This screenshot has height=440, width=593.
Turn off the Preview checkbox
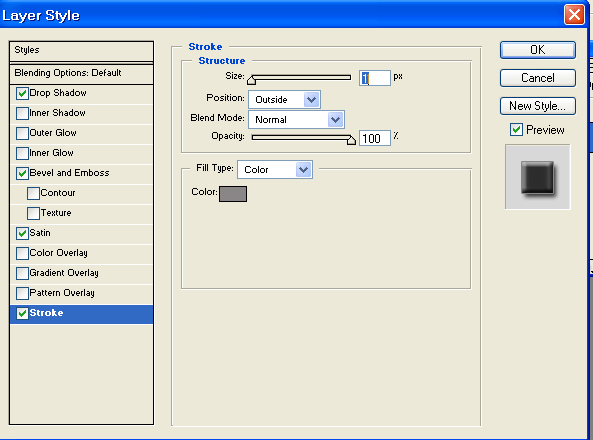516,130
